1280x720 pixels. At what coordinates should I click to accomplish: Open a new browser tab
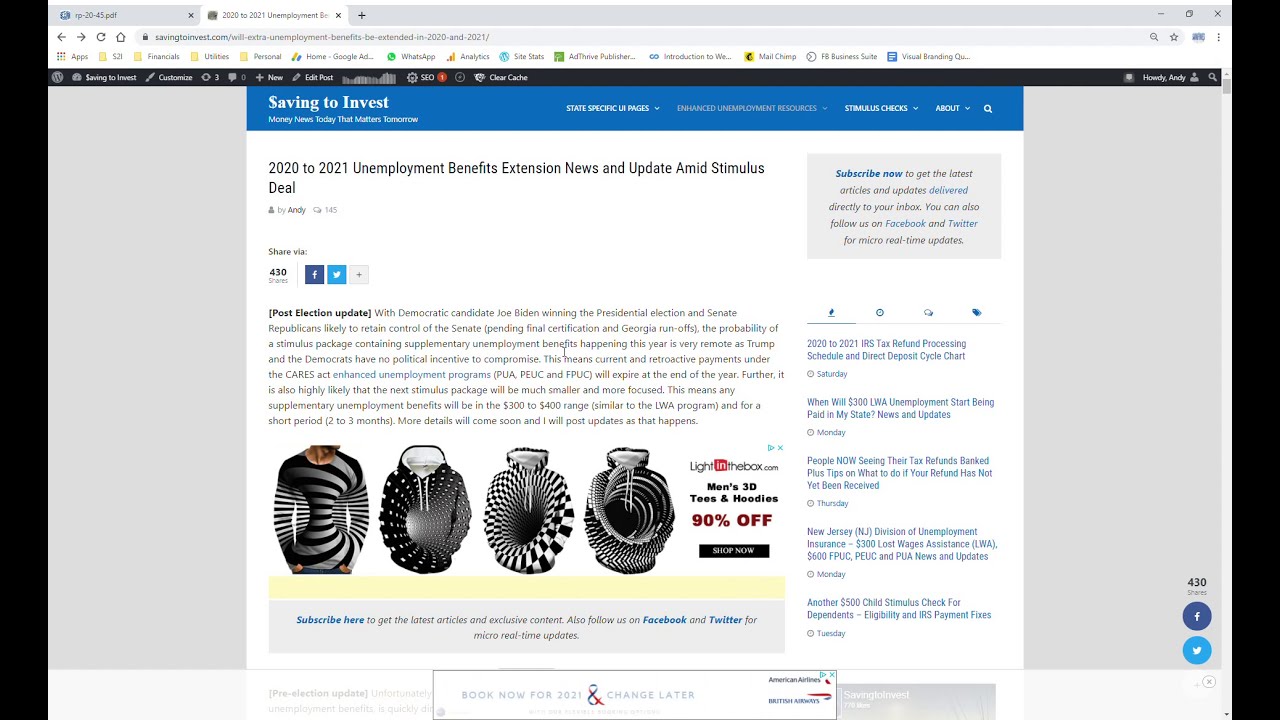click(362, 15)
